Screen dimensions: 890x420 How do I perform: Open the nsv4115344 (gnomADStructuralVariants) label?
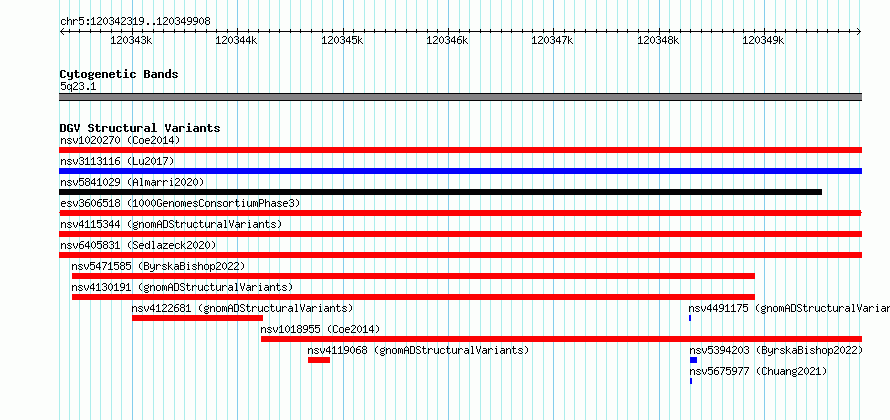pyautogui.click(x=171, y=224)
